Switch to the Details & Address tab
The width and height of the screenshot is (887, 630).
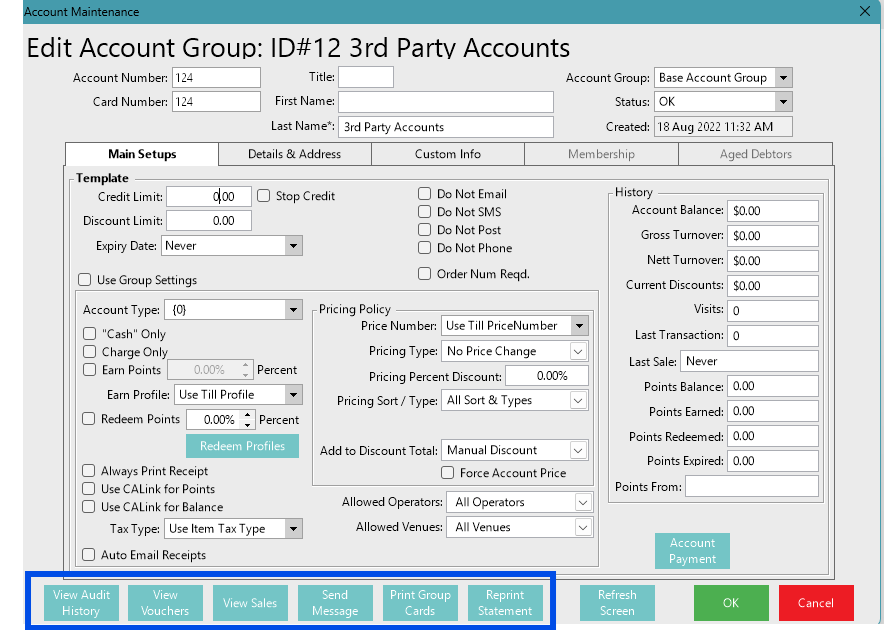(294, 154)
